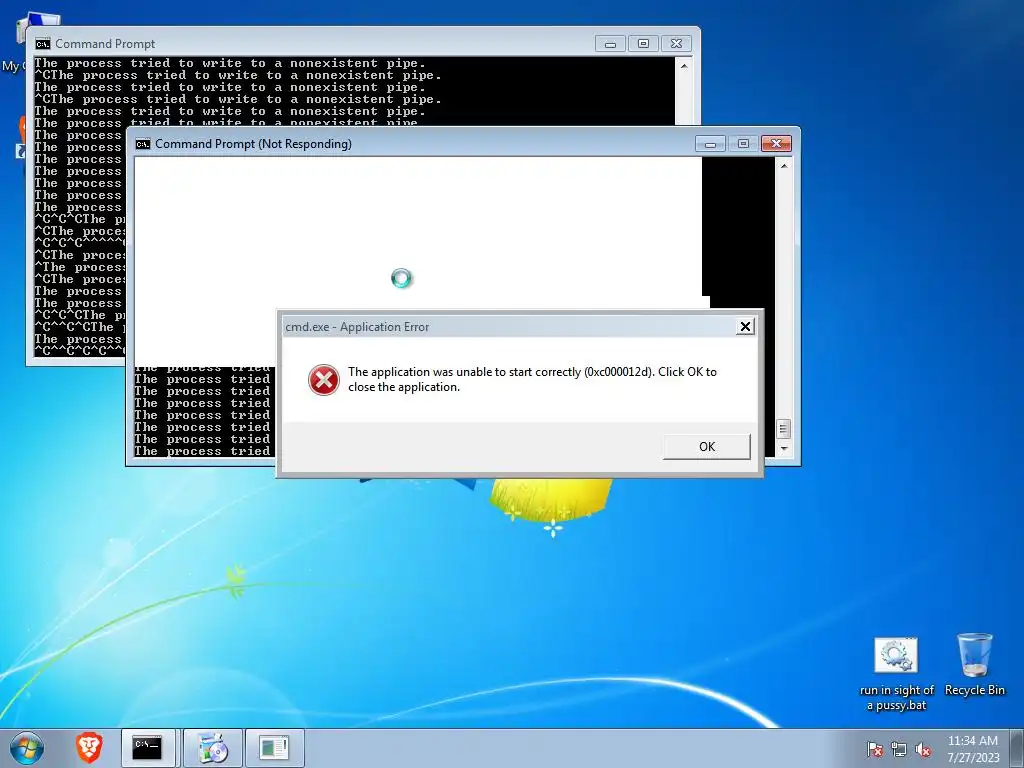Maximize the back Command Prompt window
Screen dimensions: 1024x768
coord(643,43)
